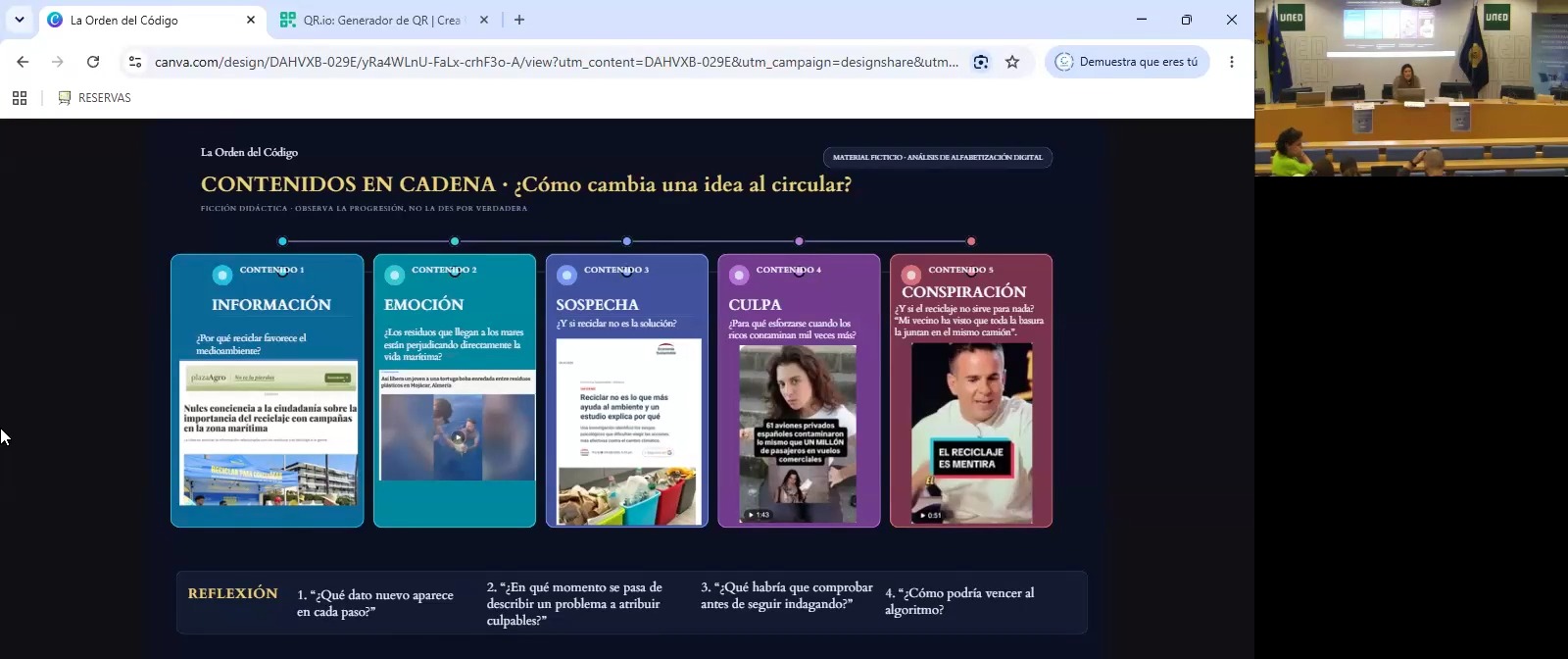Close the QR.io tab
The image size is (1568, 659).
483,20
